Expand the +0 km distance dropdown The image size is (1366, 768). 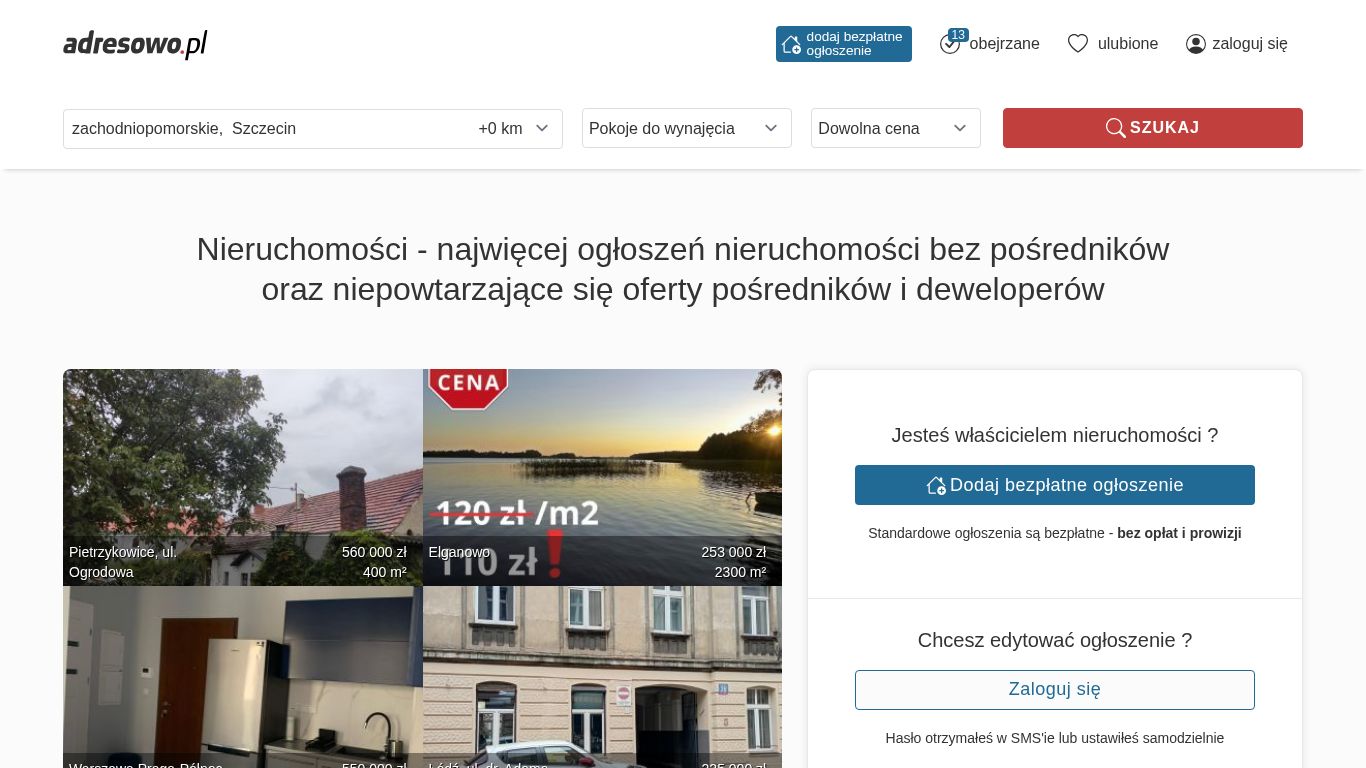point(514,128)
